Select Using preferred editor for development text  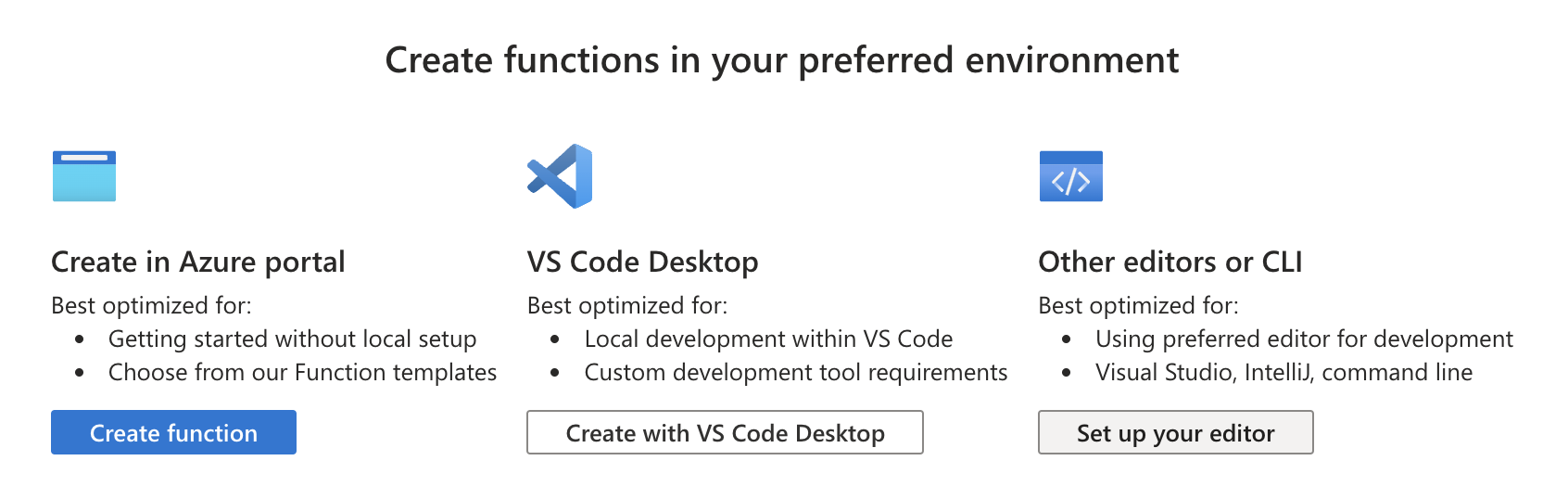coord(1304,339)
